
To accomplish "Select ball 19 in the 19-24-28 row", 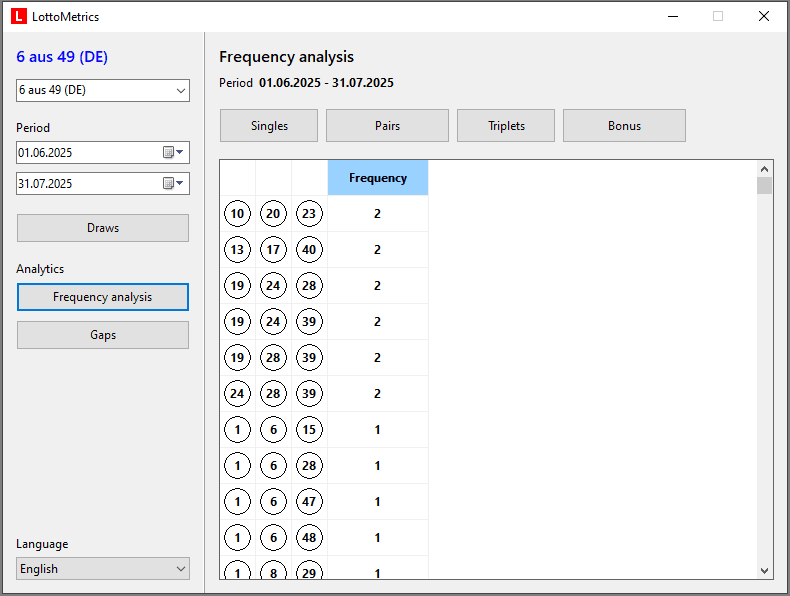I will 237,286.
